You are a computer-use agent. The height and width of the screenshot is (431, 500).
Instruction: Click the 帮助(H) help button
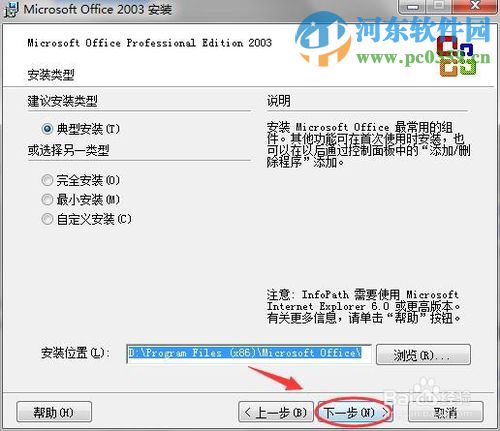pyautogui.click(x=54, y=412)
